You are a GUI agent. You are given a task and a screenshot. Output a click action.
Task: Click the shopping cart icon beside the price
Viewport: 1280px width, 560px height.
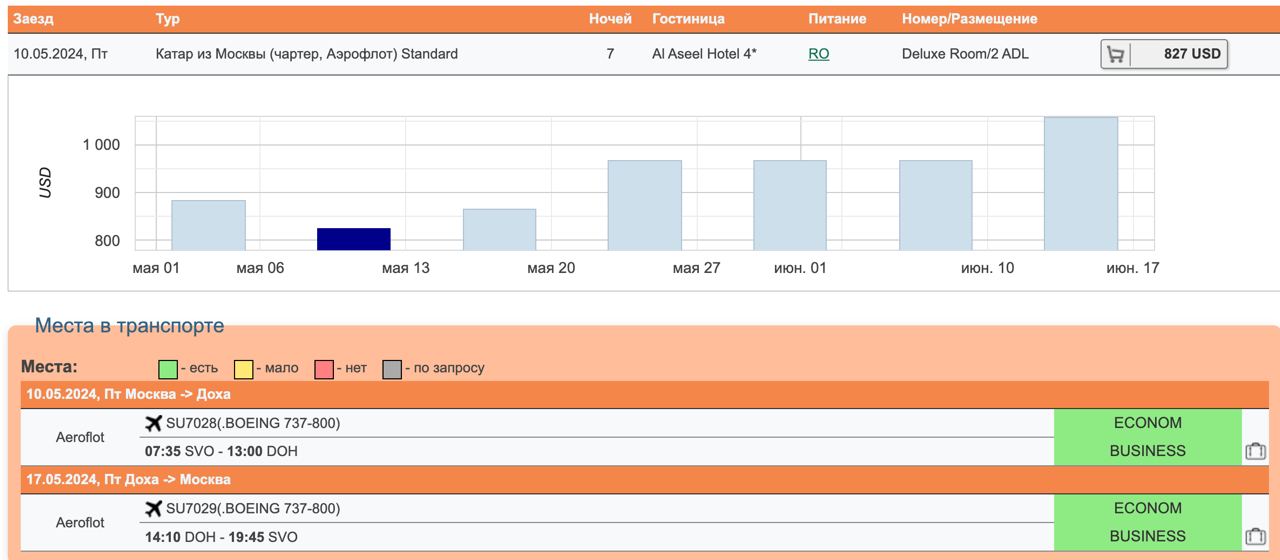click(1116, 55)
